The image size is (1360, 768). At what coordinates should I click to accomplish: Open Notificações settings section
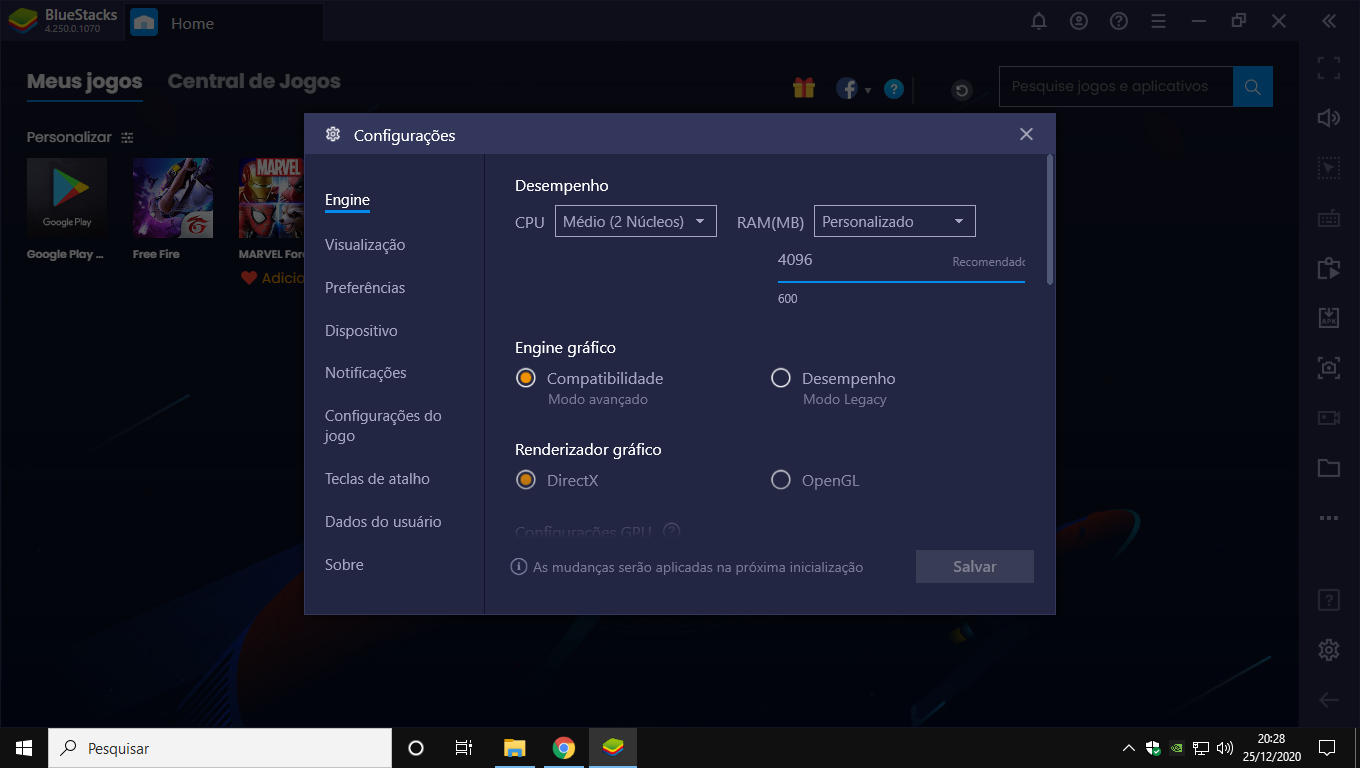click(x=366, y=373)
